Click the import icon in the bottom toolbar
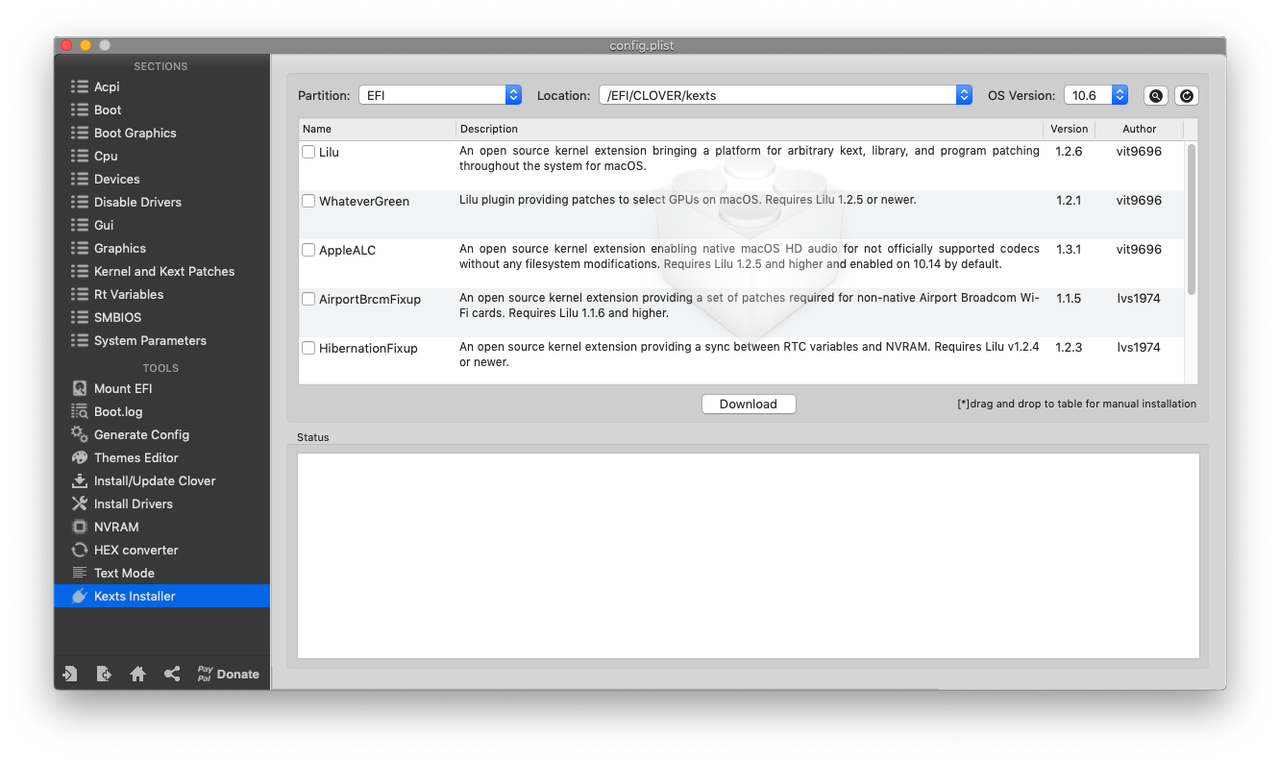This screenshot has height=761, width=1280. point(70,674)
